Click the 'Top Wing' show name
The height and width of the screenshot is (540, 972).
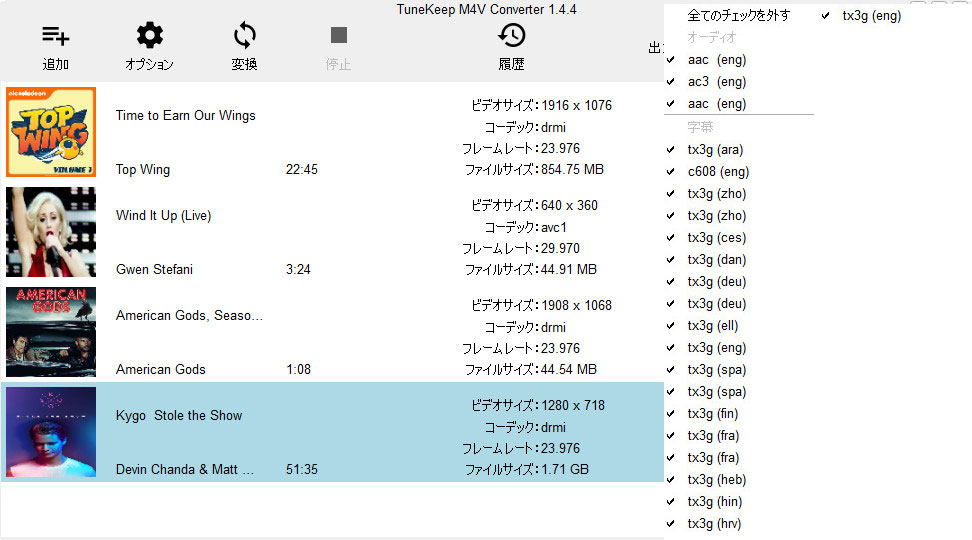(143, 170)
